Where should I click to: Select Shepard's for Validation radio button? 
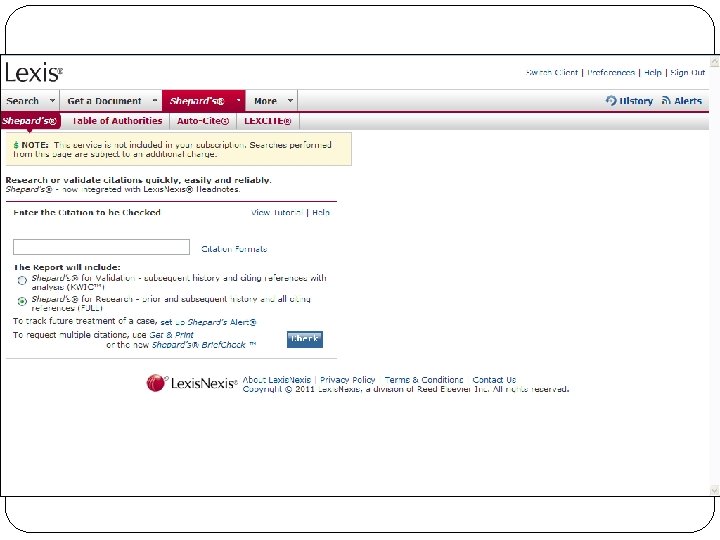coord(22,280)
